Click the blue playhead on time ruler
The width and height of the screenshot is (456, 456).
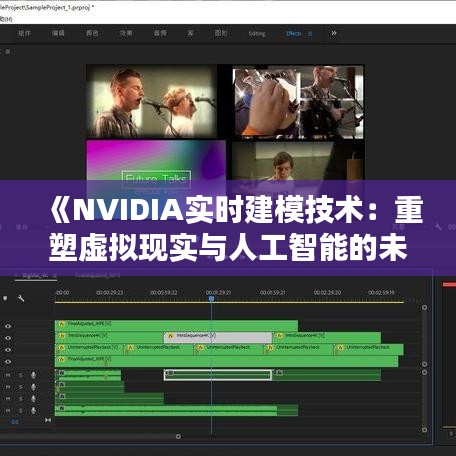coord(211,299)
